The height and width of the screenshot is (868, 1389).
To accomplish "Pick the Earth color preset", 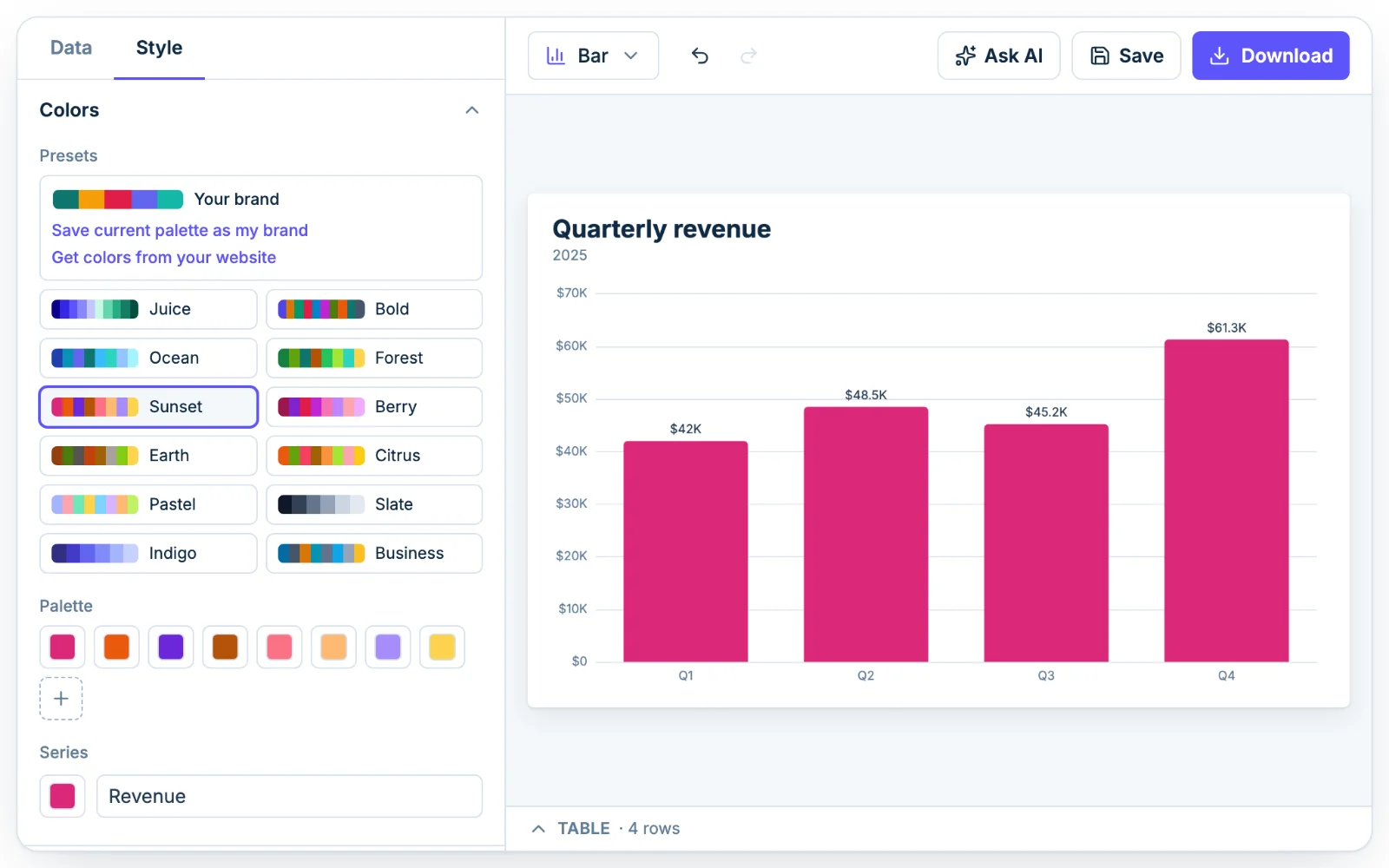I will (x=148, y=456).
